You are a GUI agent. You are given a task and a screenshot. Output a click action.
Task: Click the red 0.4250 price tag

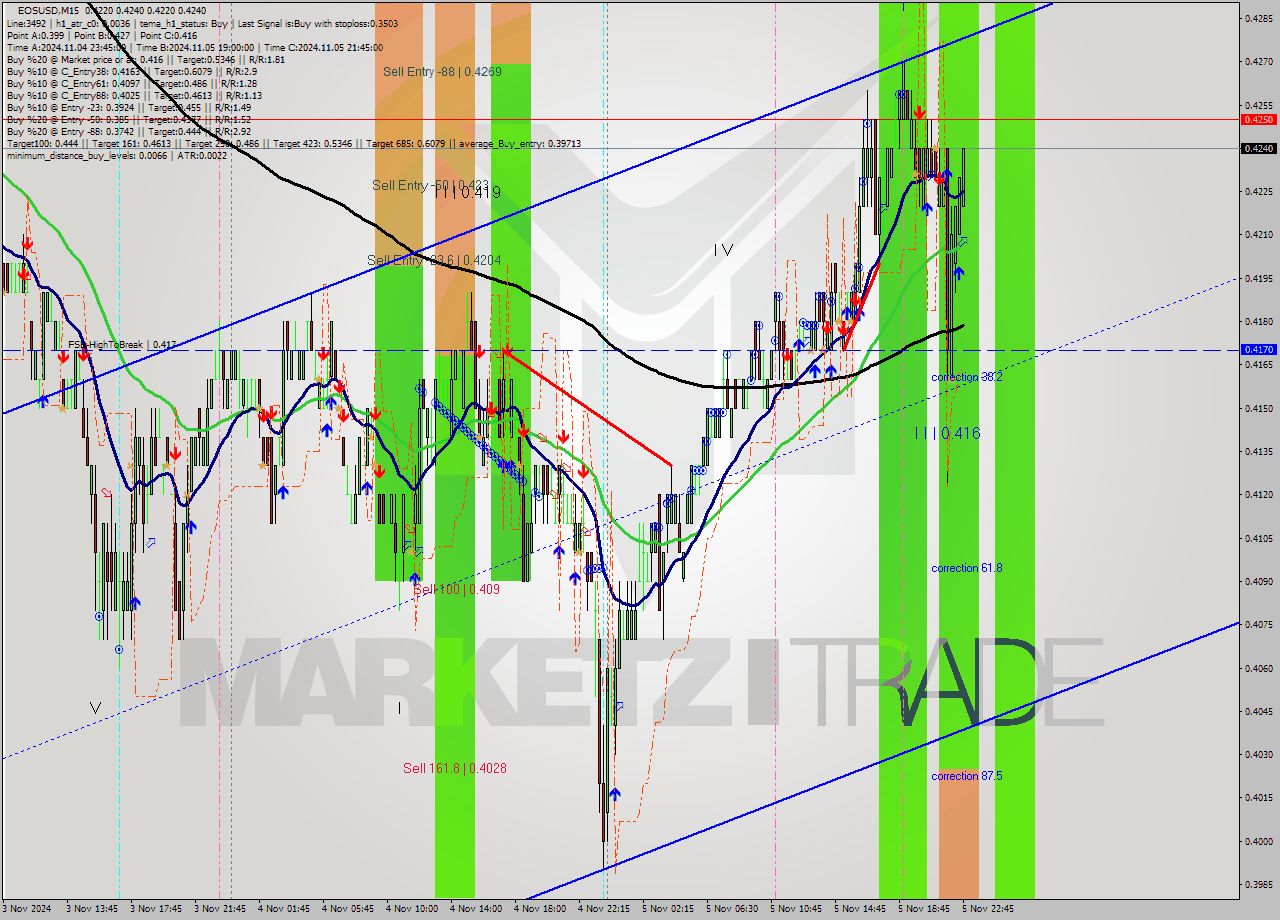pos(1257,119)
